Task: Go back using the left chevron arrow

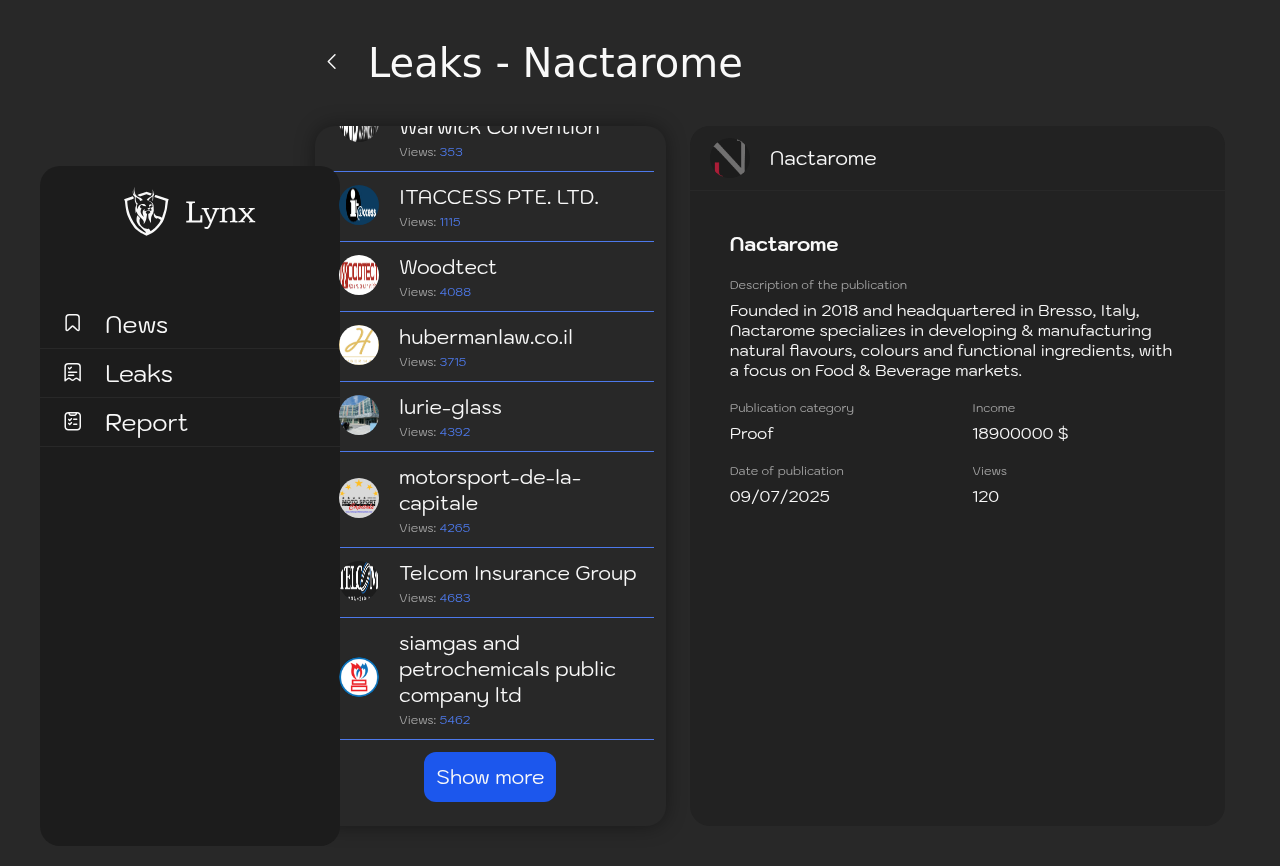Action: click(332, 62)
